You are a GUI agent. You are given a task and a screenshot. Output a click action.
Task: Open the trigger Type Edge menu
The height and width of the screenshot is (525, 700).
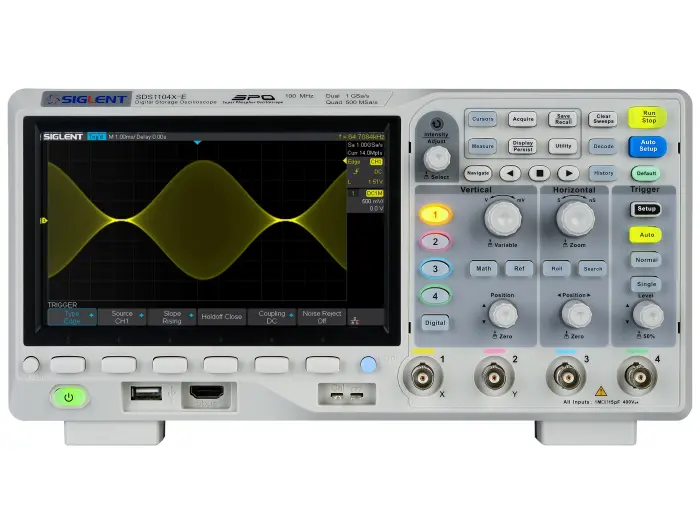[x=72, y=317]
